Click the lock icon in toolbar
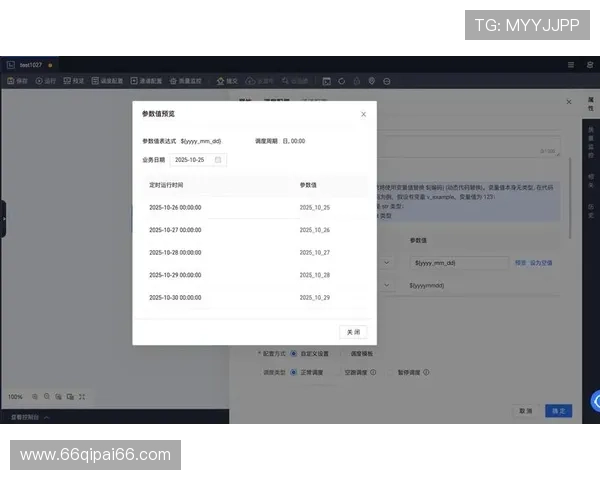Viewport: 600px width, 480px height. click(x=357, y=81)
